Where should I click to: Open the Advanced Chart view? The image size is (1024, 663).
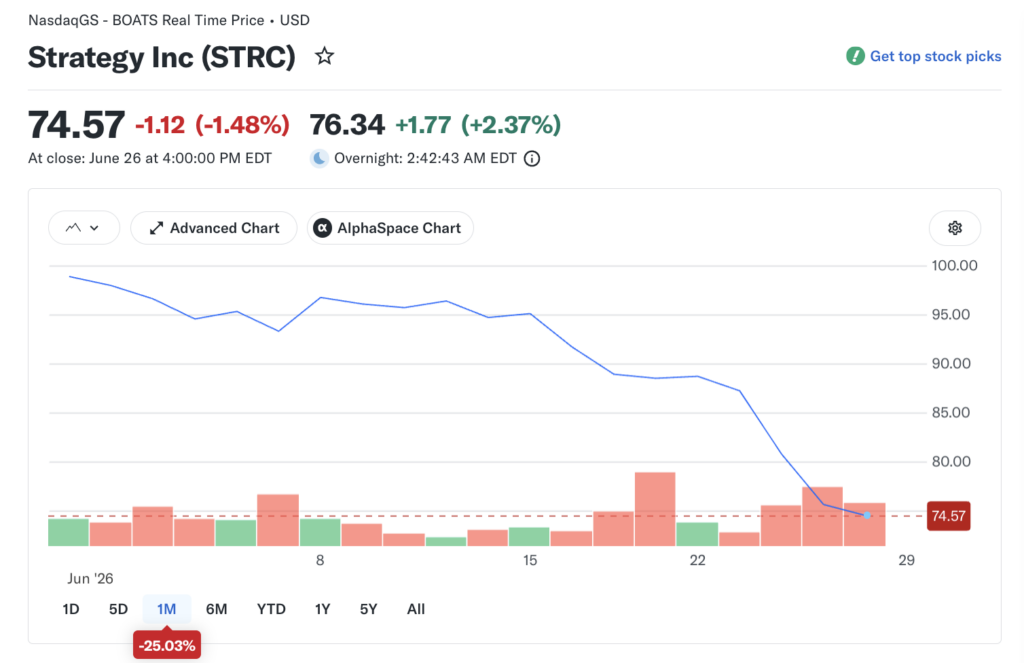pos(214,228)
